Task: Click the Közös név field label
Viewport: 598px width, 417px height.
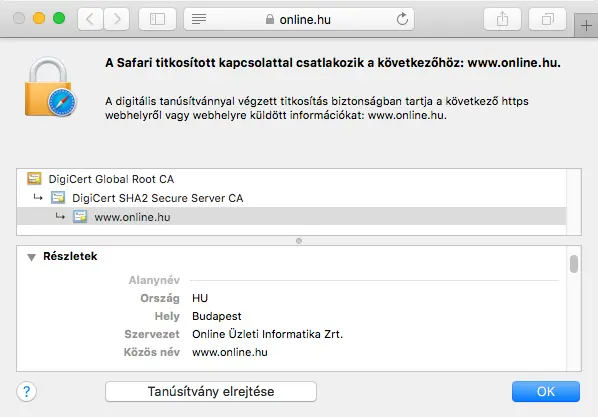Action: [x=151, y=352]
